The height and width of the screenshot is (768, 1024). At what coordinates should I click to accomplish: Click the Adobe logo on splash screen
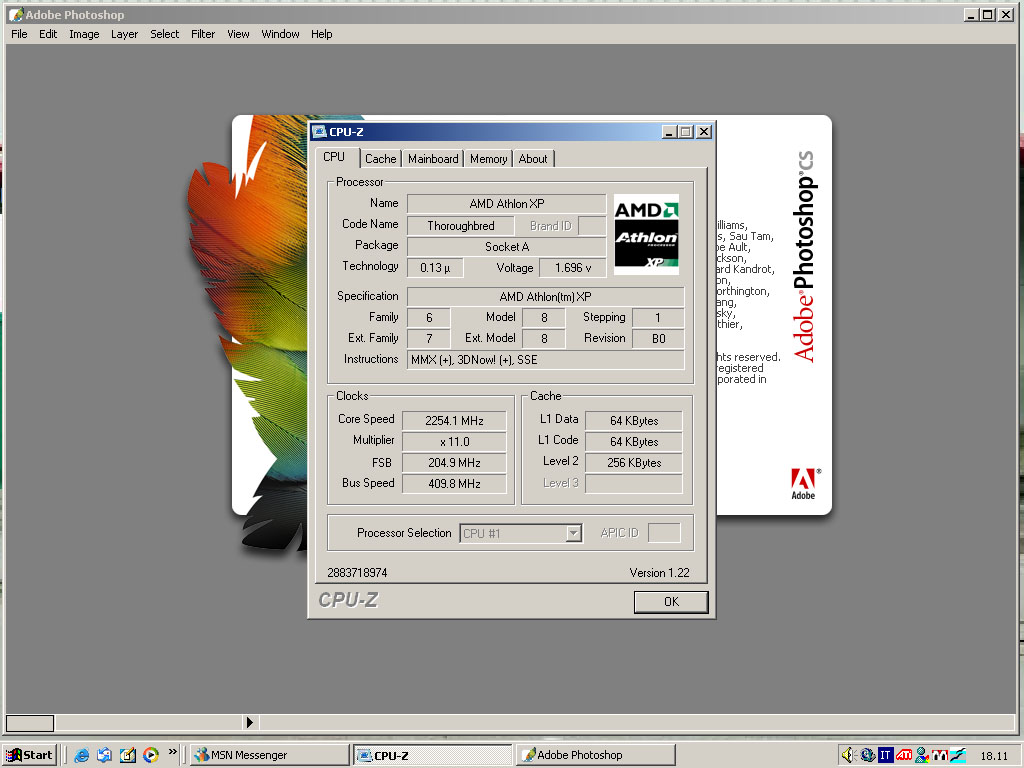[803, 484]
